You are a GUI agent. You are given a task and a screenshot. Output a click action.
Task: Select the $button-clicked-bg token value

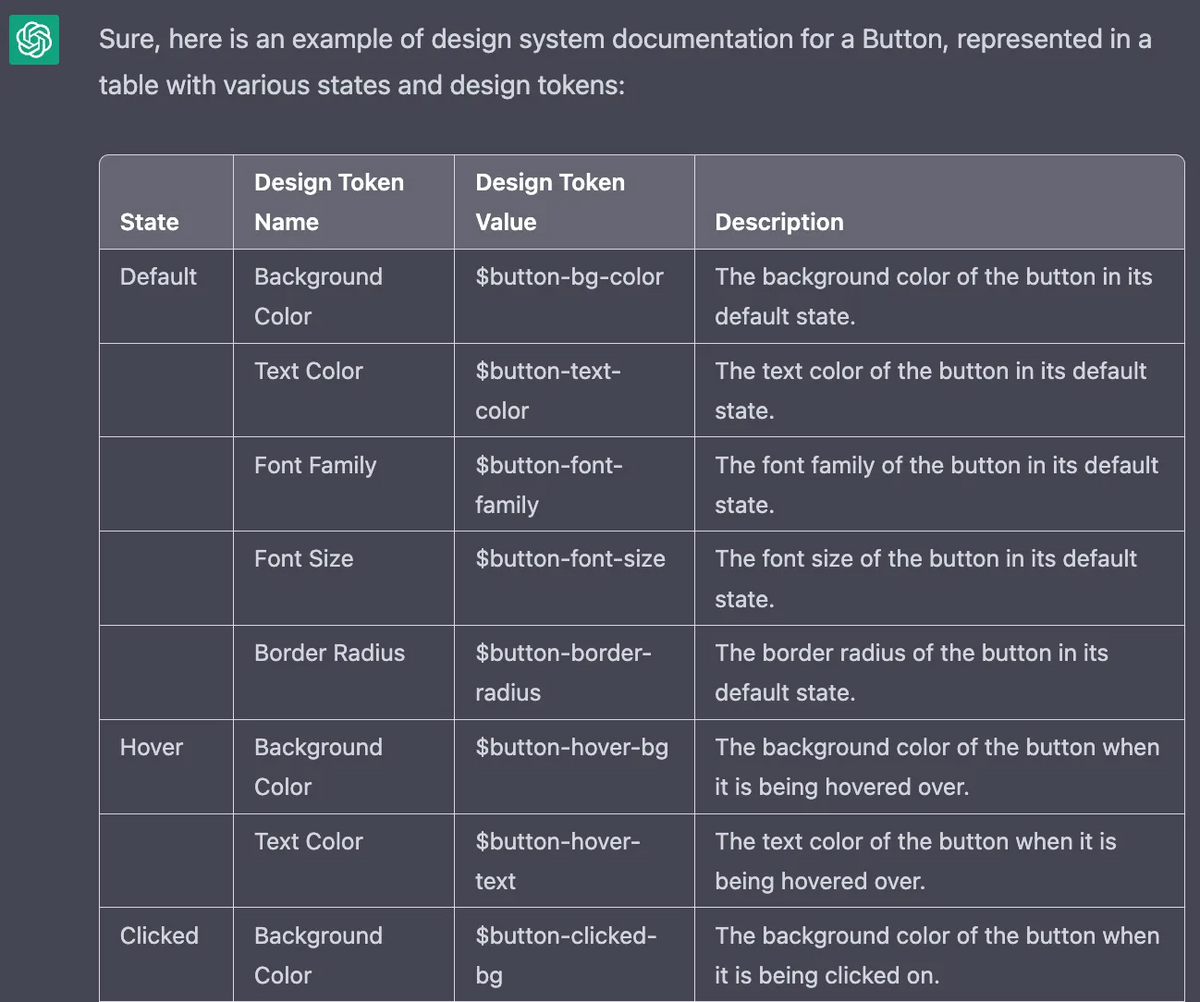coord(566,955)
